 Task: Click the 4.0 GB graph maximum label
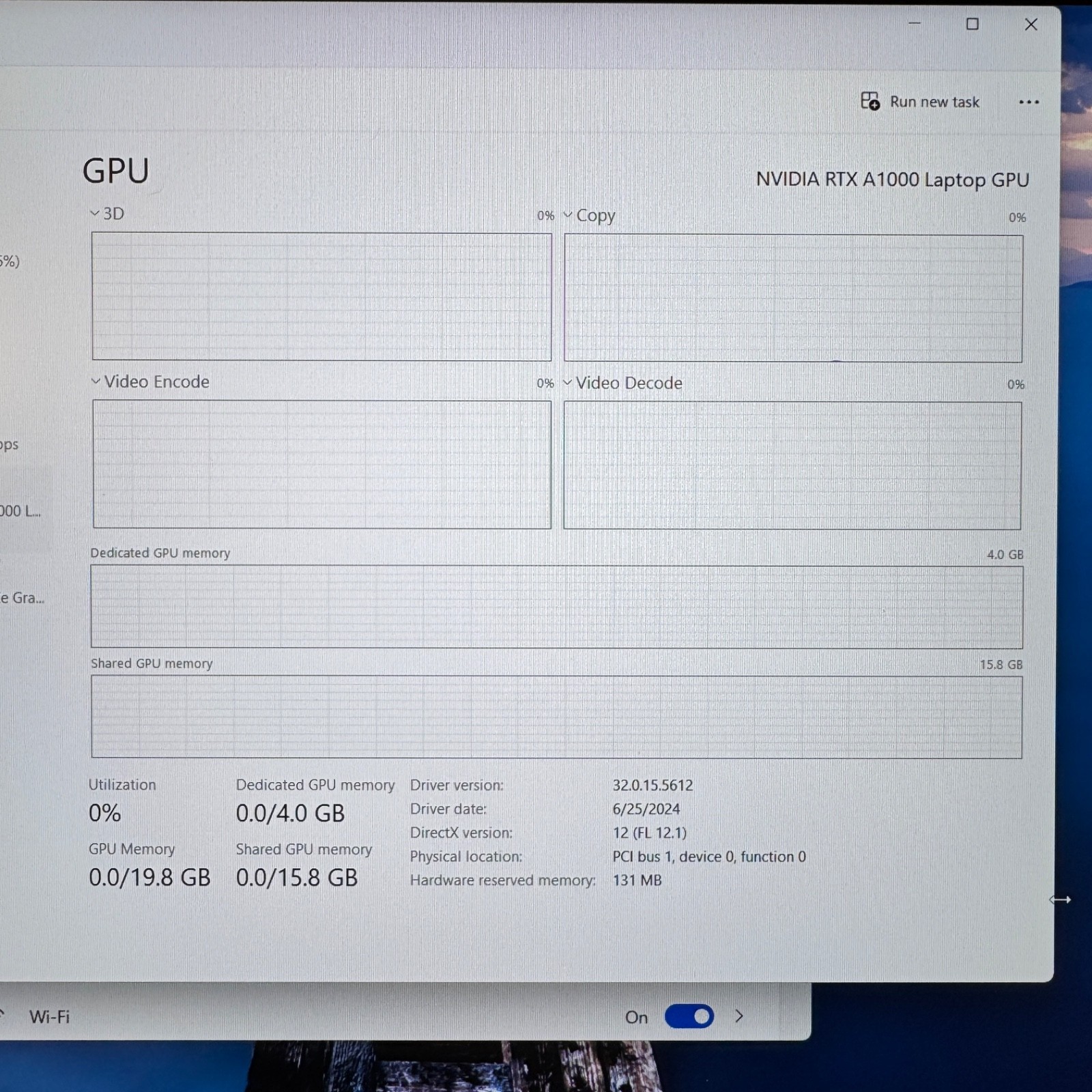click(x=1005, y=555)
